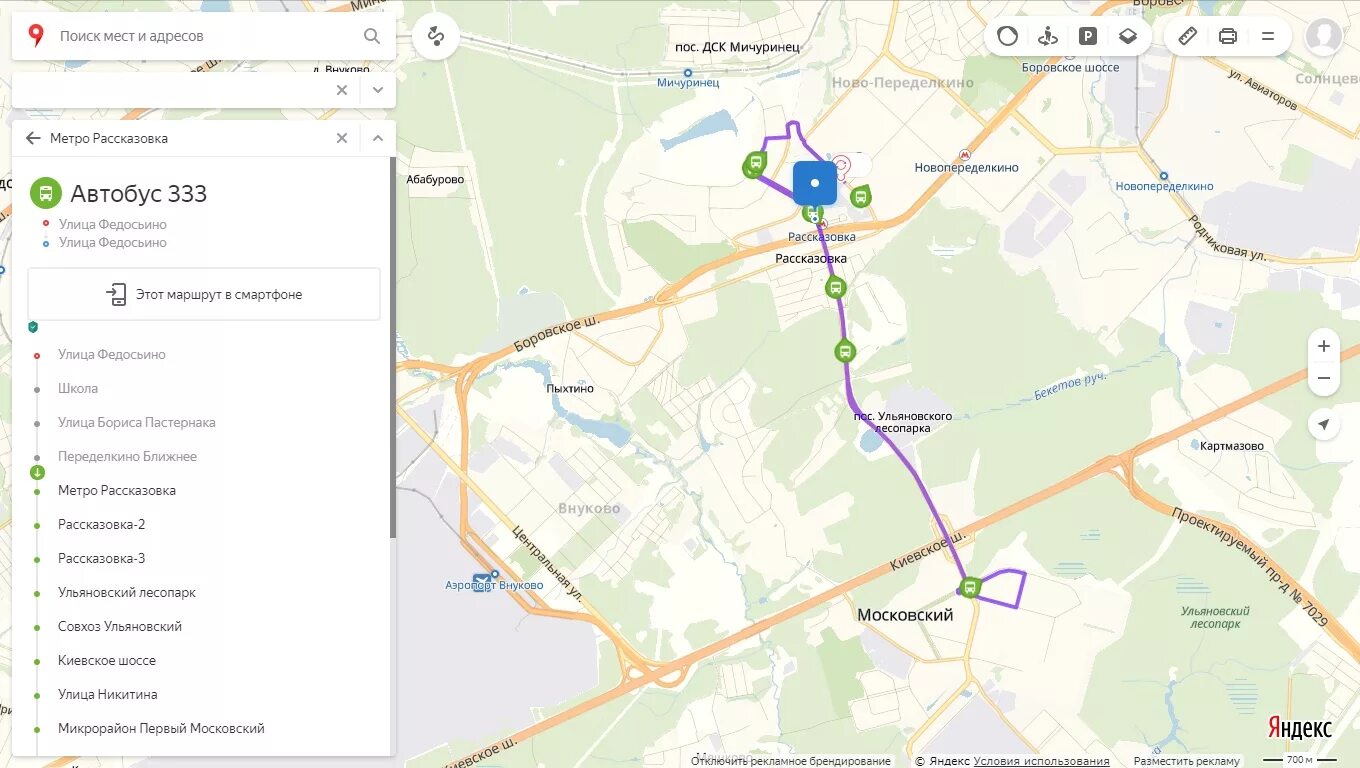
Task: Click the green direction arrow marker in list
Action: (37, 472)
